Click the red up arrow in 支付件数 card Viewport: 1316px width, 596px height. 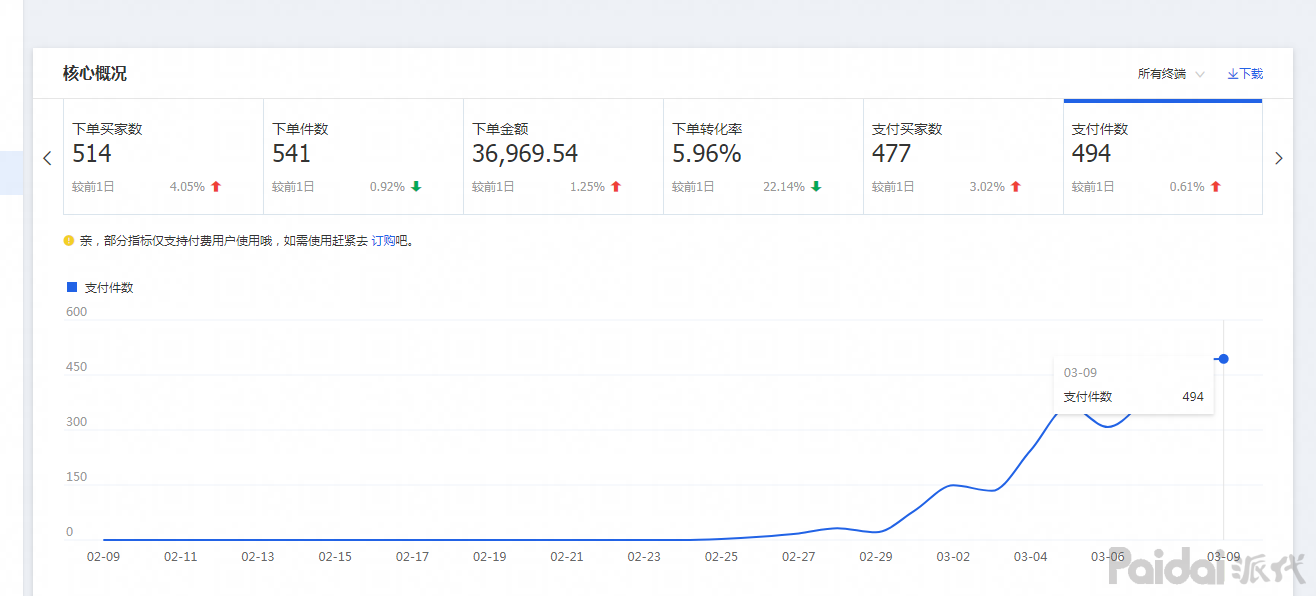[x=1216, y=187]
